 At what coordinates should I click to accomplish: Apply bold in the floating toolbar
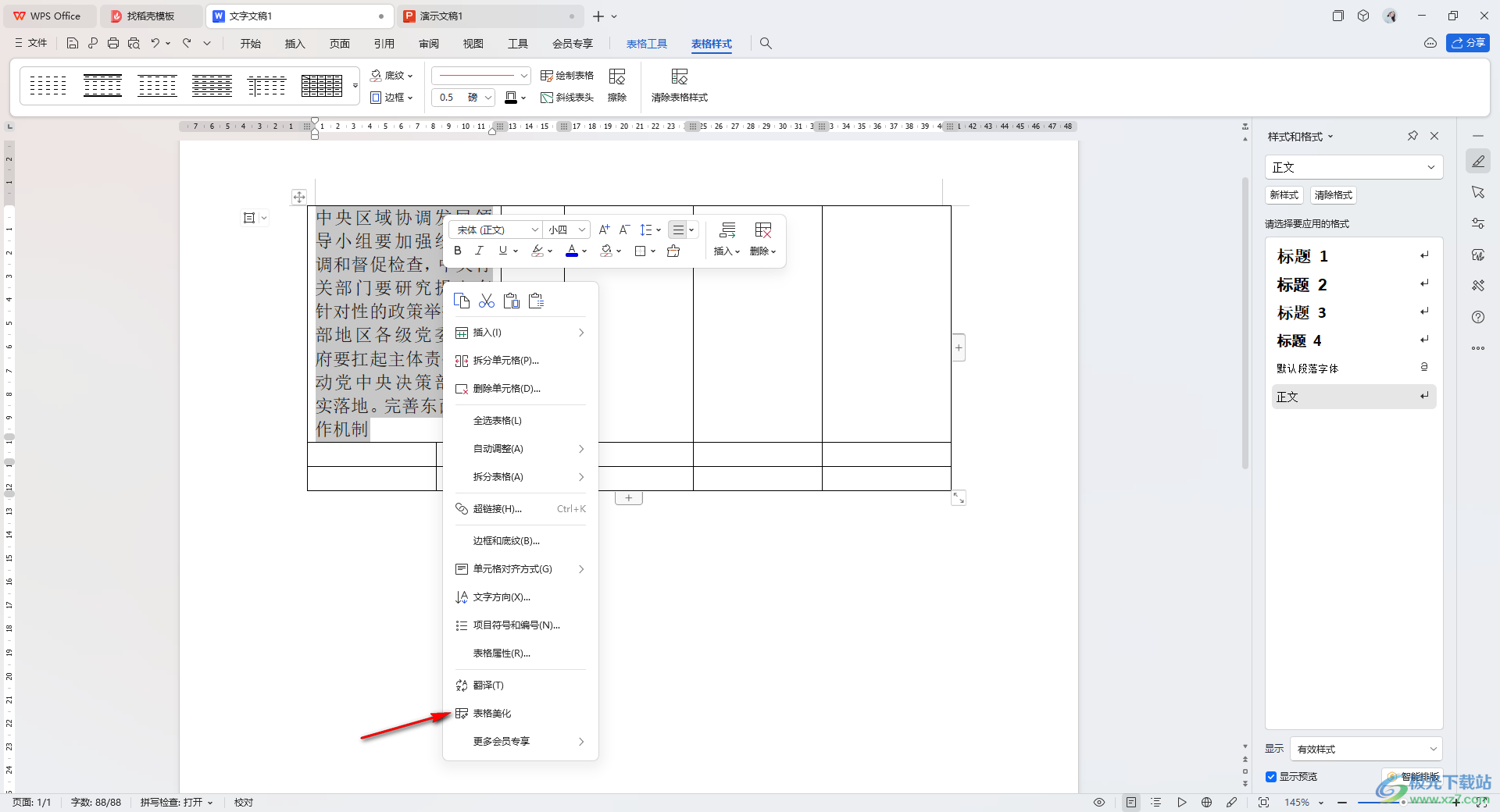pyautogui.click(x=458, y=251)
